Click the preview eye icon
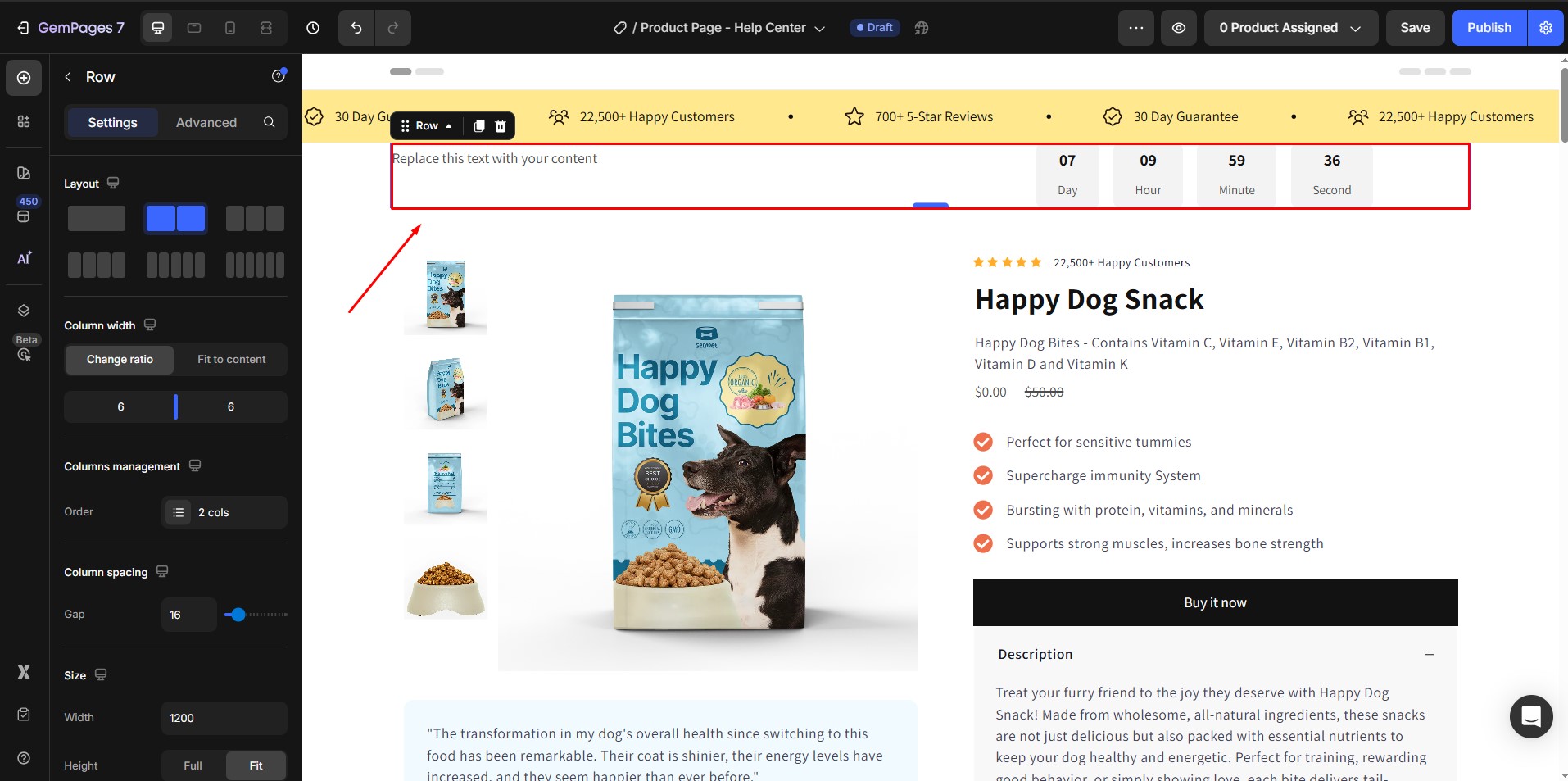The image size is (1568, 781). click(1178, 28)
